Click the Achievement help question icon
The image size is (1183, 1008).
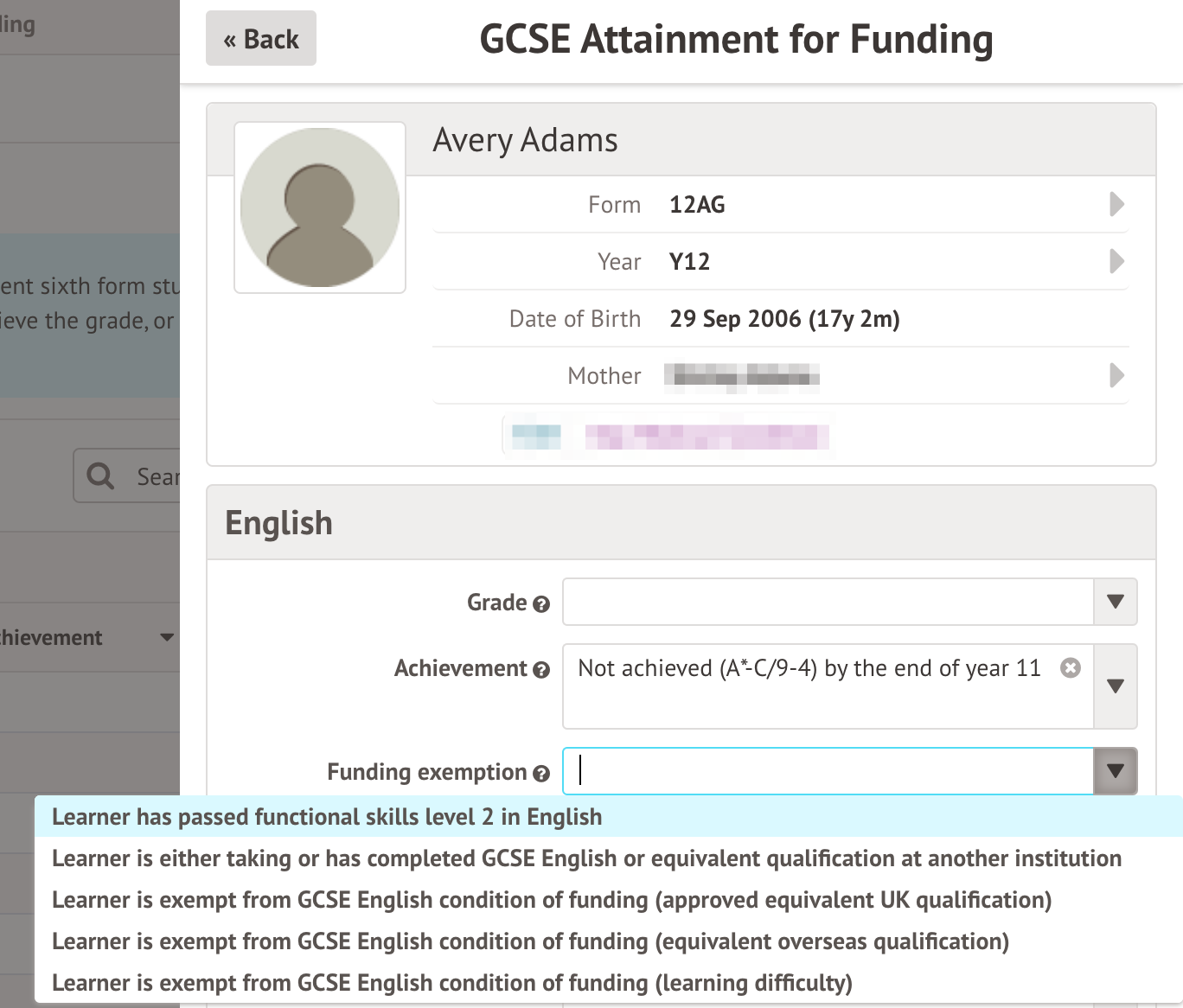(541, 670)
